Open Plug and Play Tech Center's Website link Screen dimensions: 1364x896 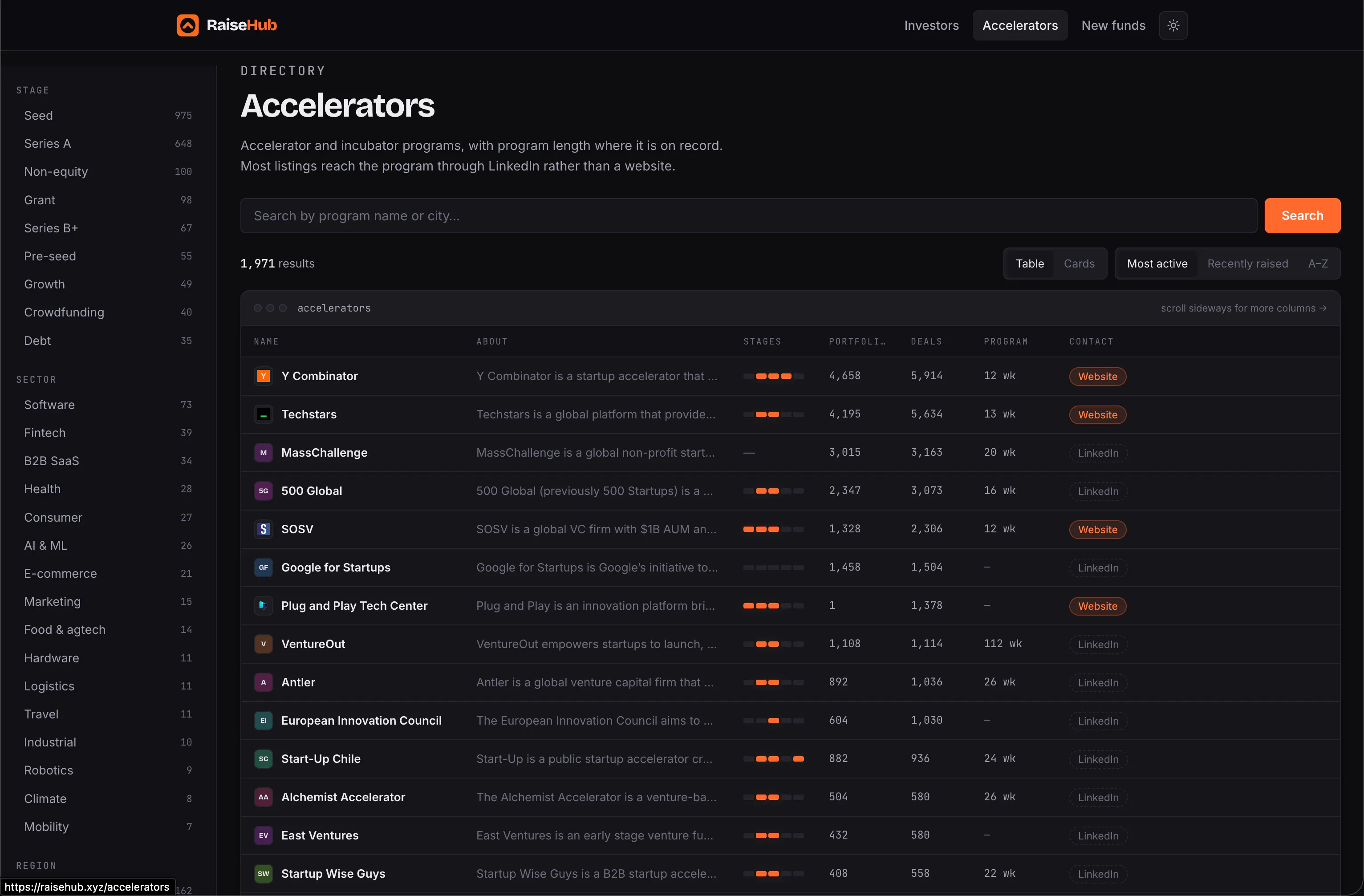coord(1097,606)
